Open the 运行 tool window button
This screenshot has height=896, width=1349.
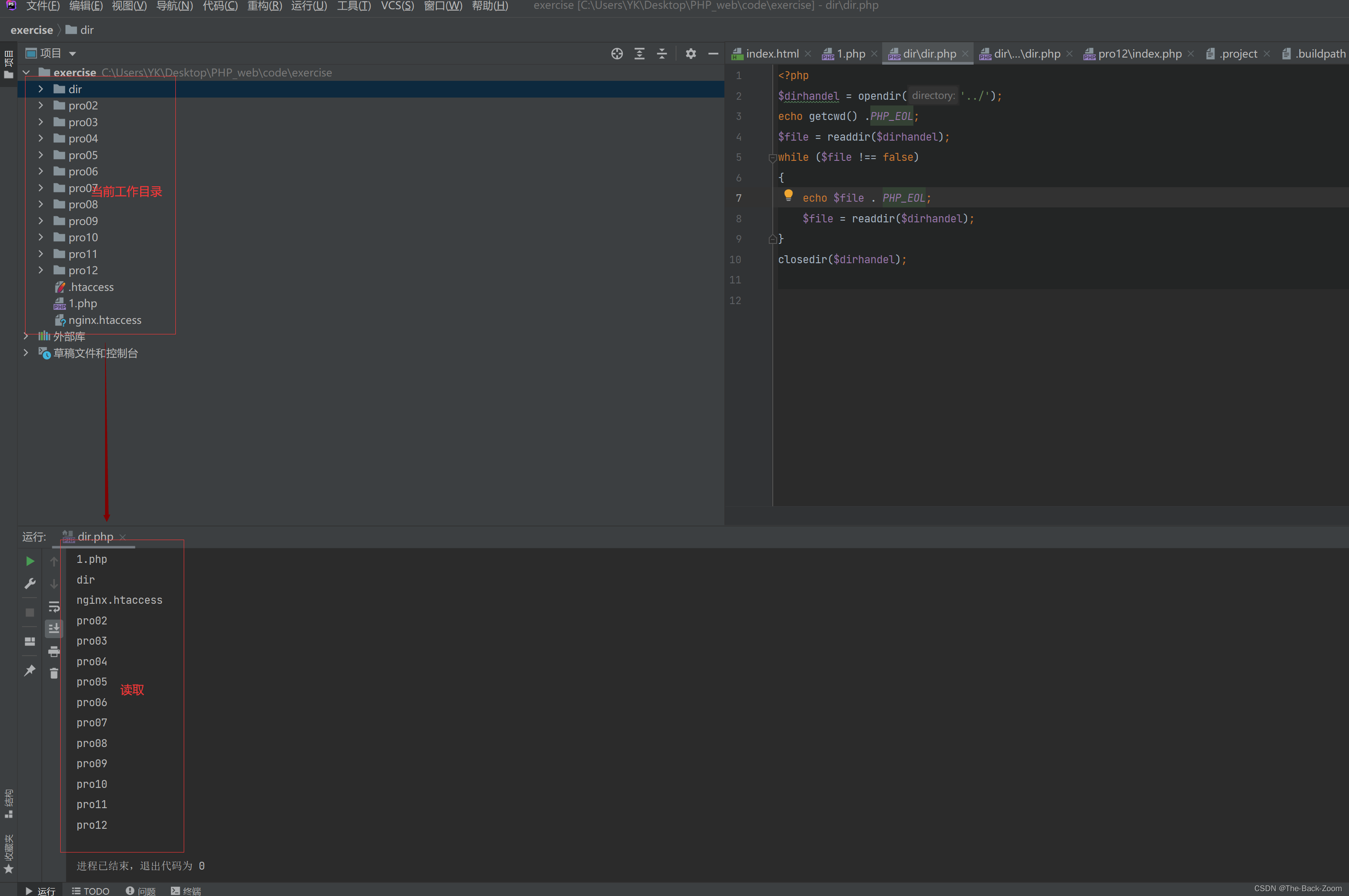[x=40, y=890]
